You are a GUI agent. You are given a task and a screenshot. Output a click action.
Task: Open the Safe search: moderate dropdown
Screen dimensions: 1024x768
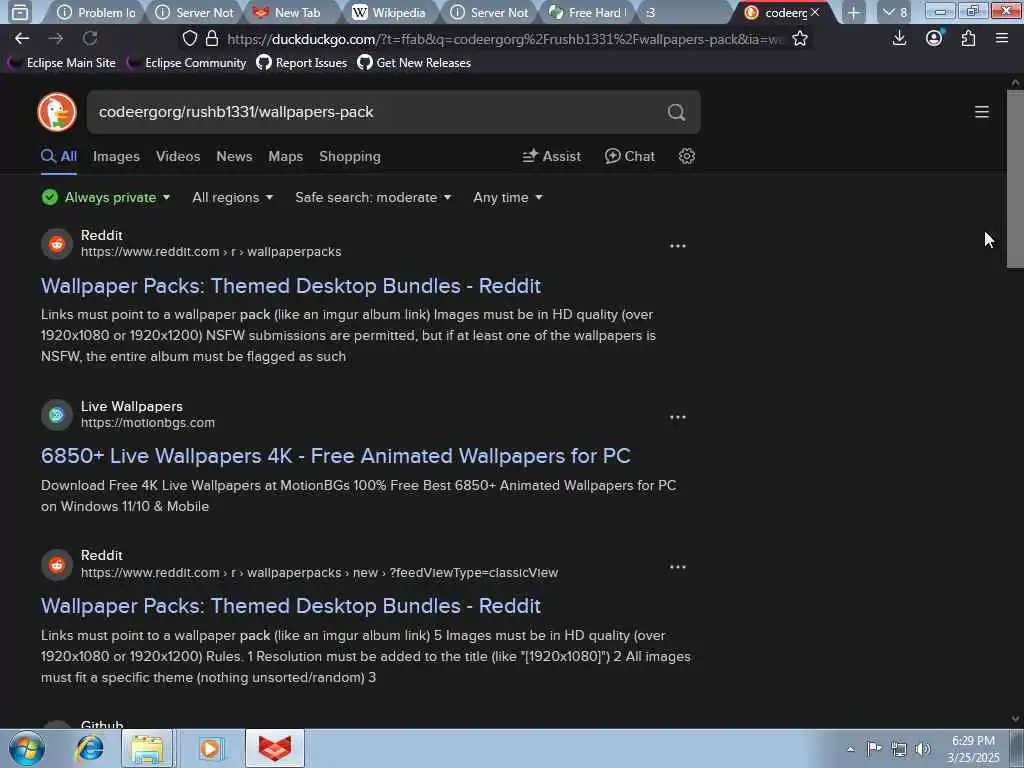pos(373,197)
